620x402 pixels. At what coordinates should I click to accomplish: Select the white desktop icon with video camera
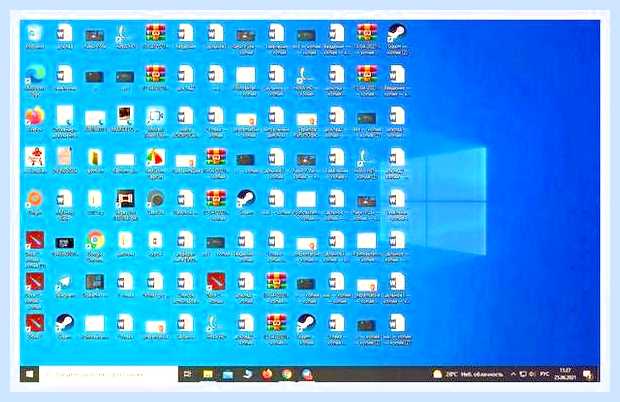point(155,121)
